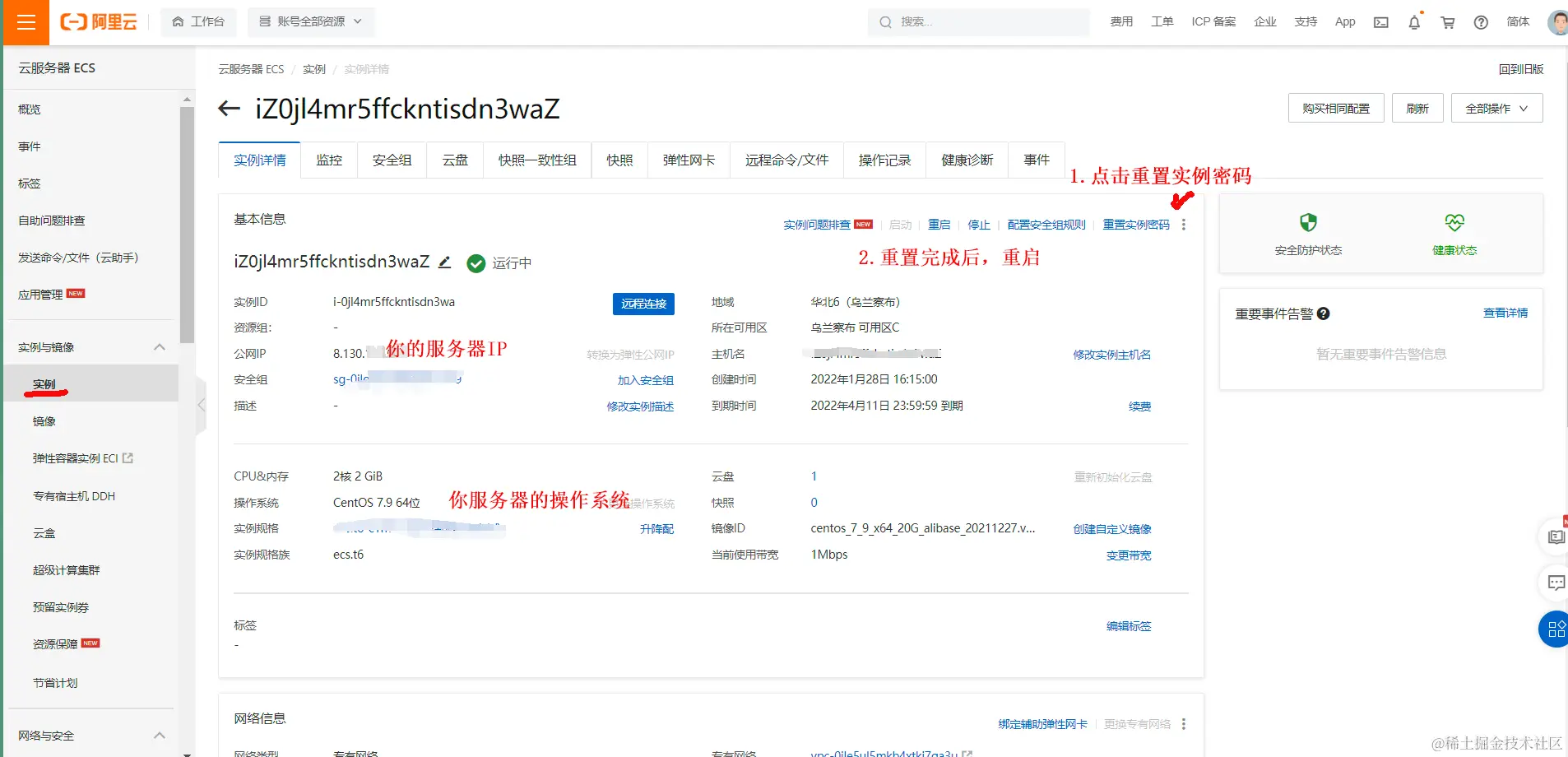Click the 修改实例描述 link
Viewport: 1568px width, 757px height.
(640, 406)
